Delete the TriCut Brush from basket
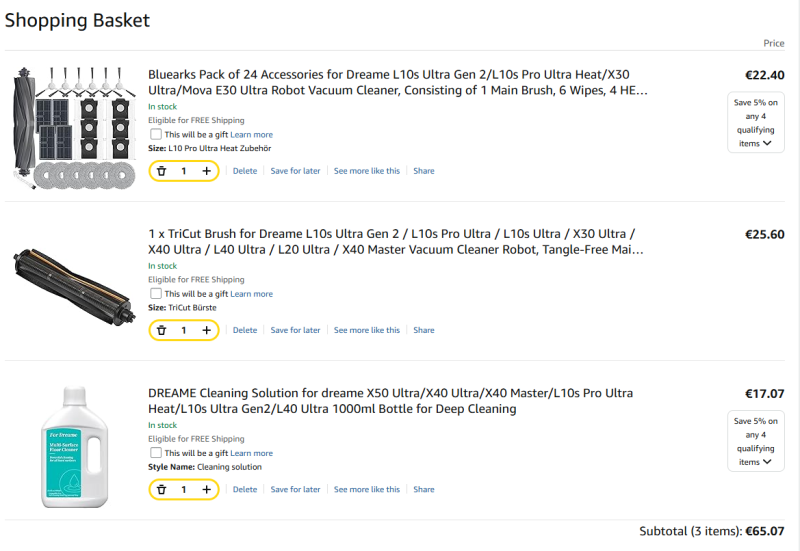Image resolution: width=800 pixels, height=551 pixels. tap(245, 330)
